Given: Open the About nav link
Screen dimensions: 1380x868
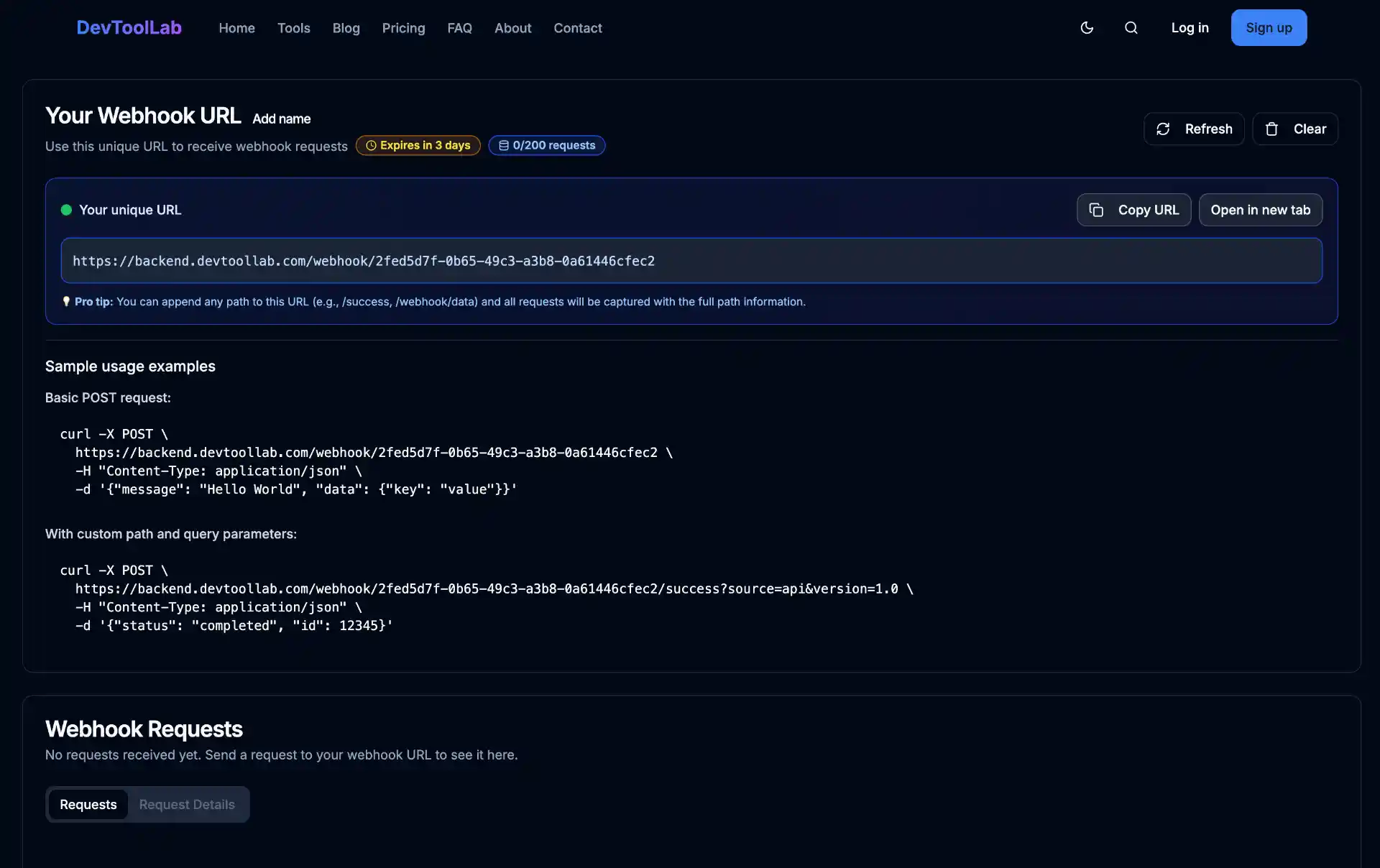Looking at the screenshot, I should (x=512, y=28).
